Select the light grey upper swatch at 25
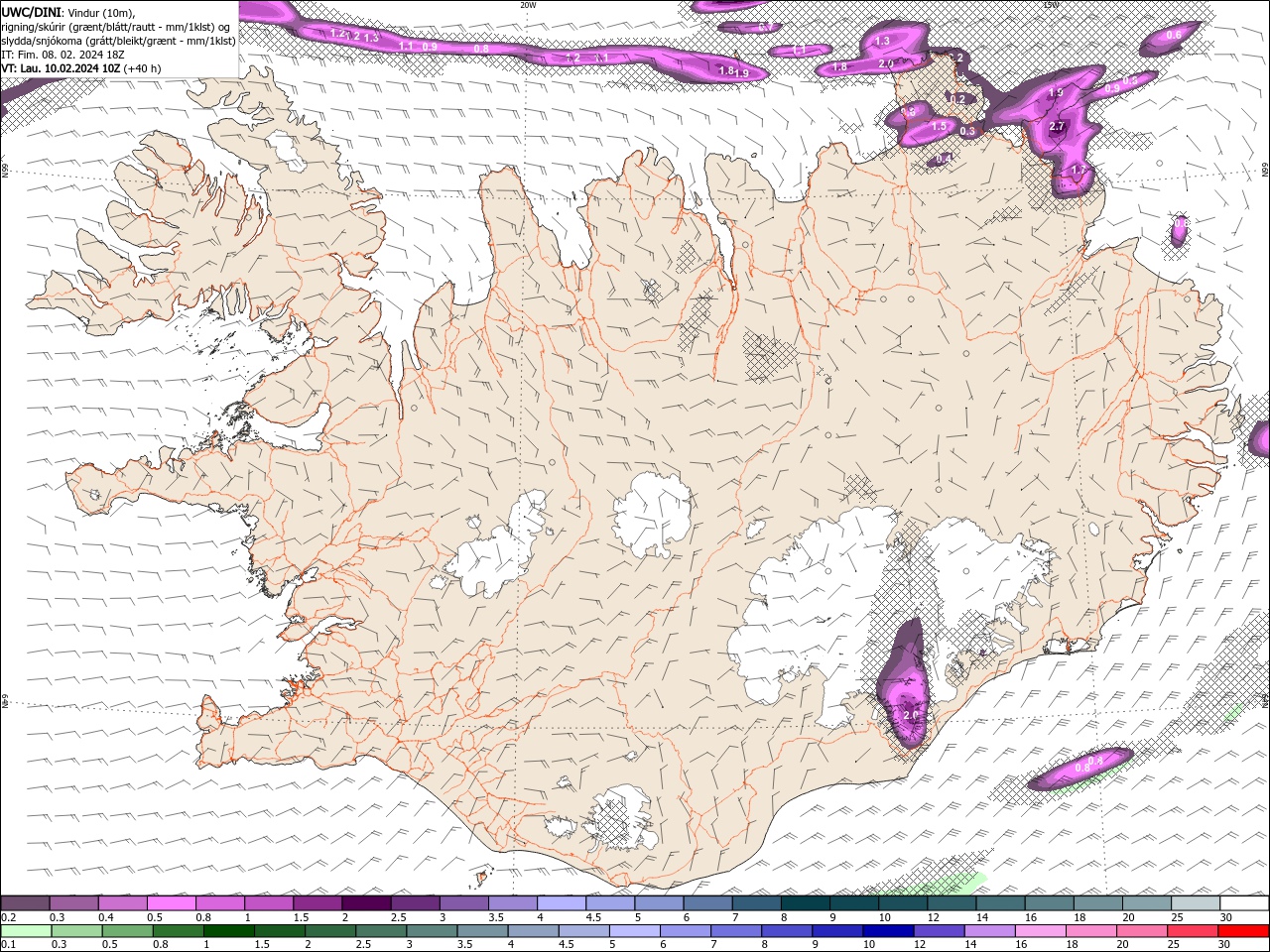Viewport: 1270px width, 952px height. pyautogui.click(x=1196, y=903)
